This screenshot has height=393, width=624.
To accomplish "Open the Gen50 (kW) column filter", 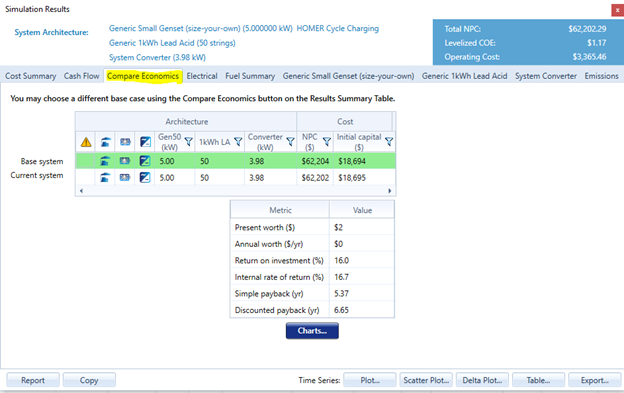I will tap(189, 142).
